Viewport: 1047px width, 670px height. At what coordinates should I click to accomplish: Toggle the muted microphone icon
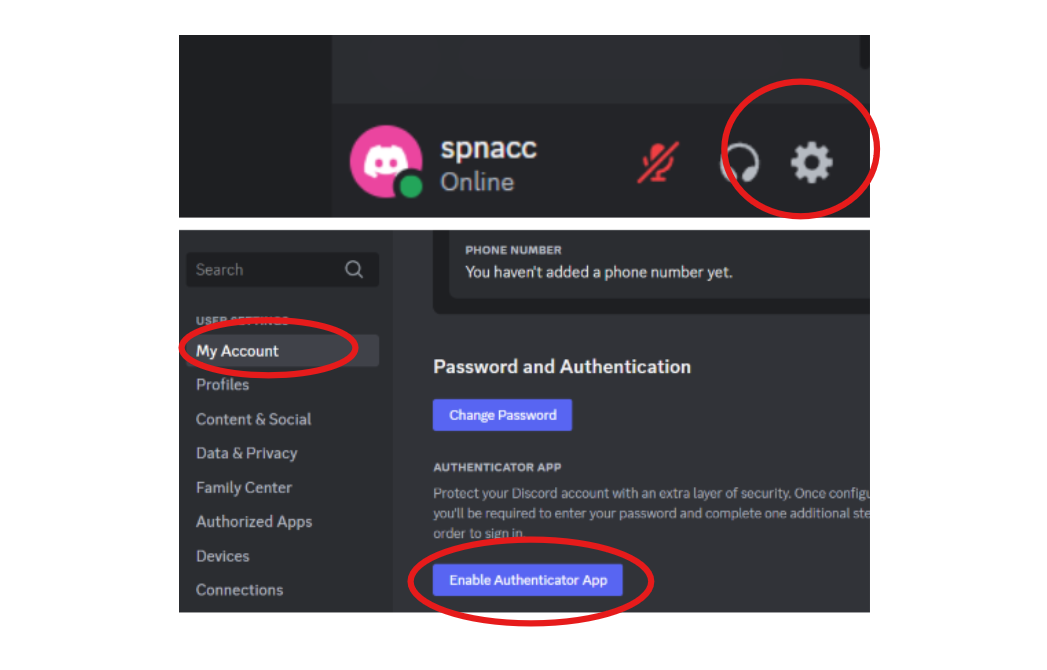[658, 162]
